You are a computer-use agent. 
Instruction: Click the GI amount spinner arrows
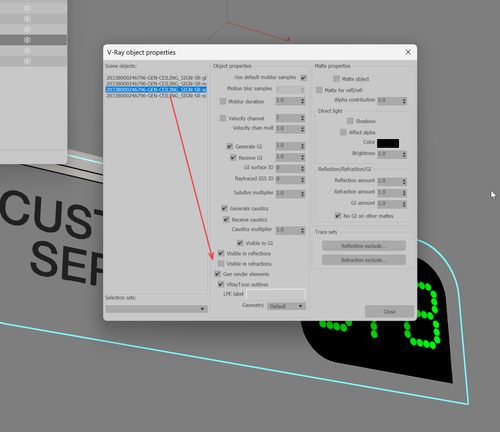404,204
